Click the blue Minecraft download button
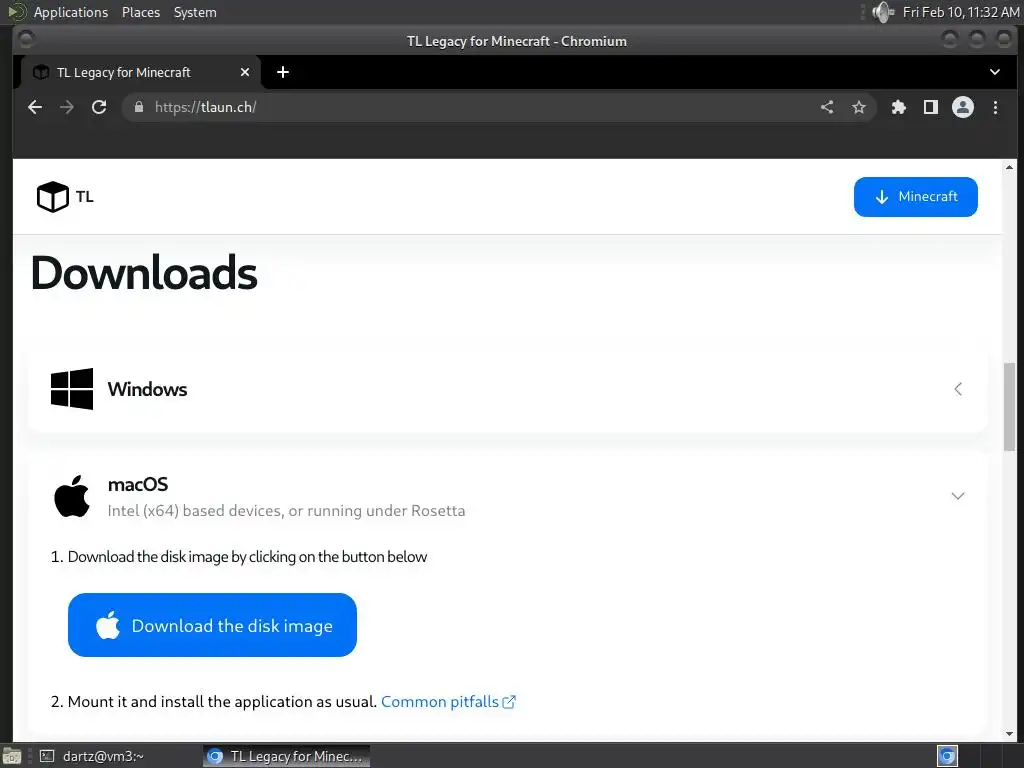The width and height of the screenshot is (1024, 768). [x=916, y=197]
